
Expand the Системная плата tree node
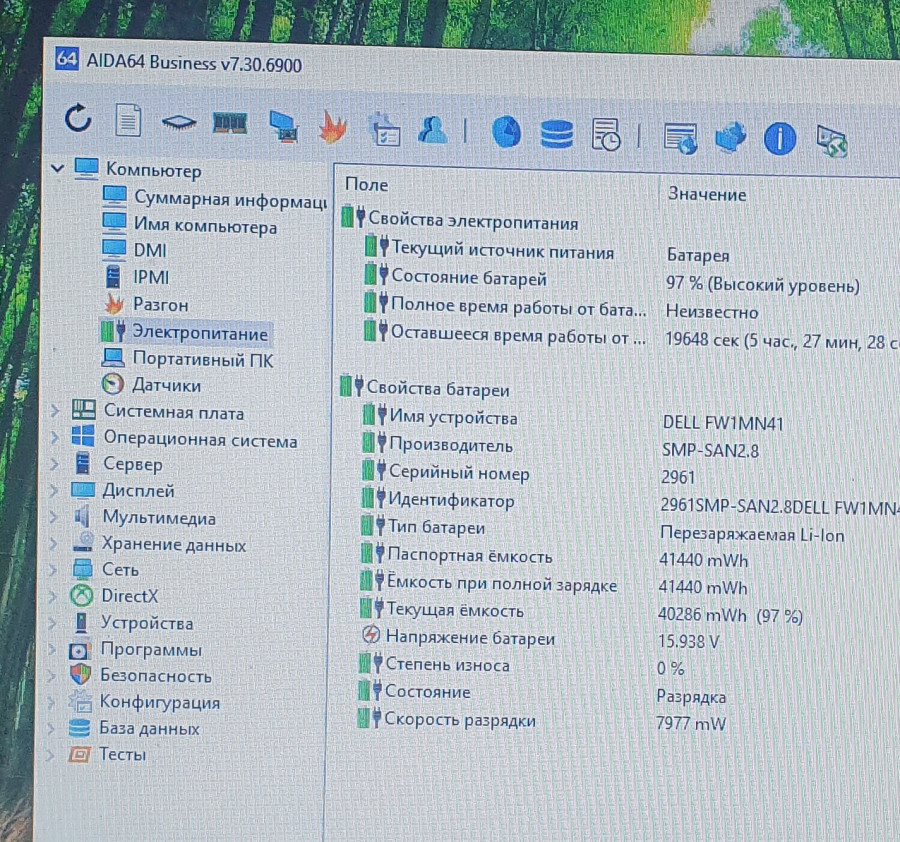tap(55, 411)
